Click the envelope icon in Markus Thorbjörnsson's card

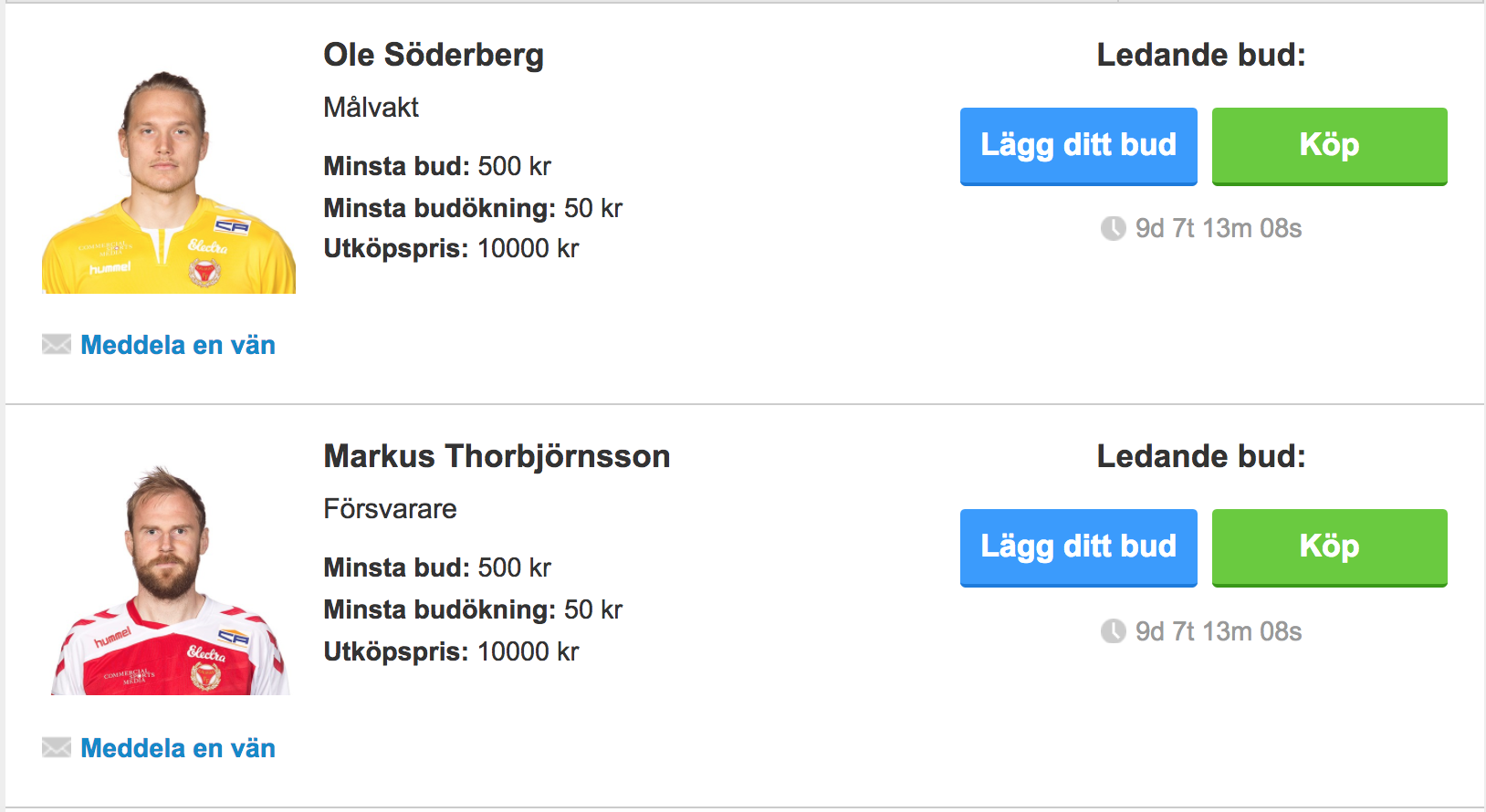(57, 747)
